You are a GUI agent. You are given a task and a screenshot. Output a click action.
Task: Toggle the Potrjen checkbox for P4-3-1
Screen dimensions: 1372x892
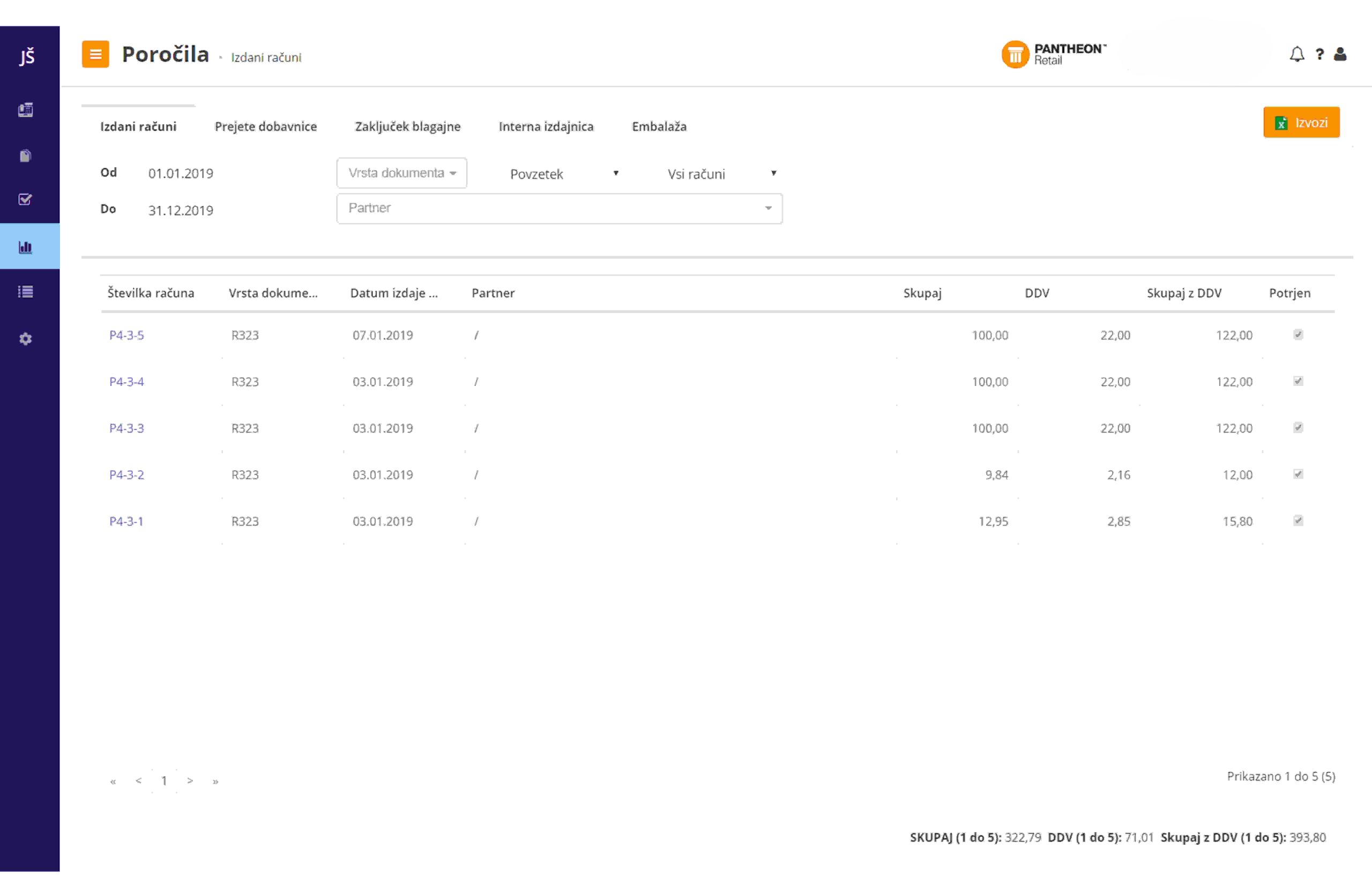(x=1298, y=521)
